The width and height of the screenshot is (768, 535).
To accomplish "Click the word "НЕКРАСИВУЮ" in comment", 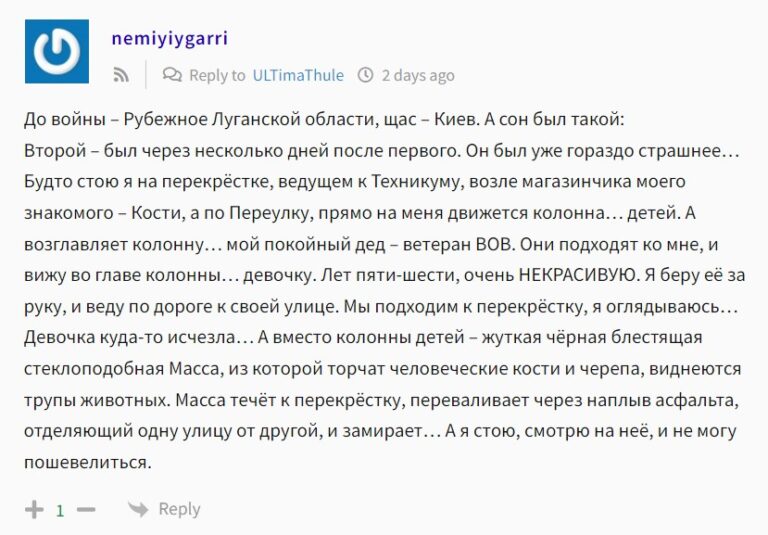I will [x=579, y=275].
